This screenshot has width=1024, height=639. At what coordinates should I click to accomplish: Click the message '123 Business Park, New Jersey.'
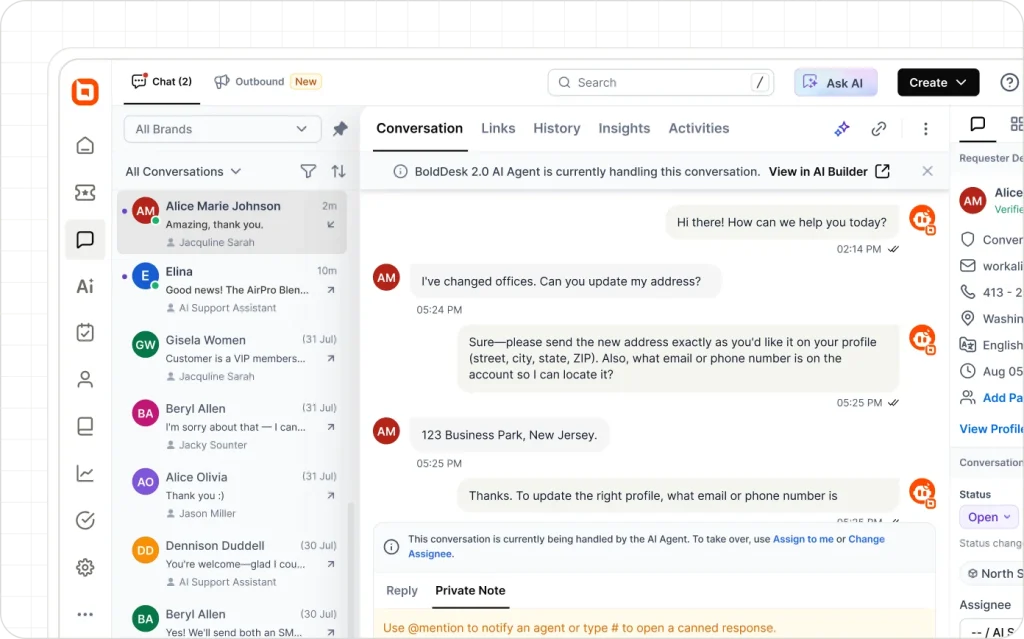coord(509,435)
